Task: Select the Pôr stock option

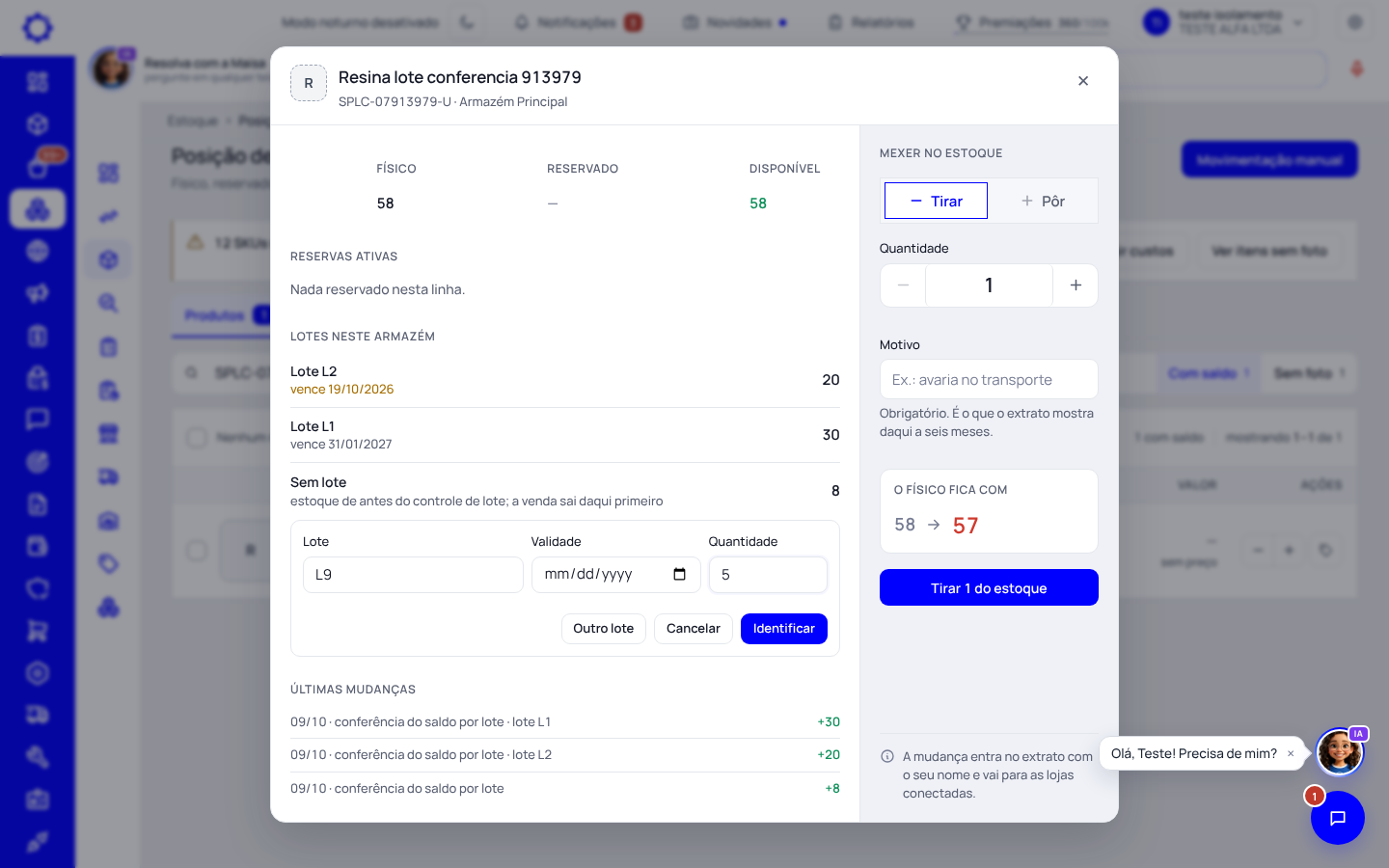Action: 1043,201
